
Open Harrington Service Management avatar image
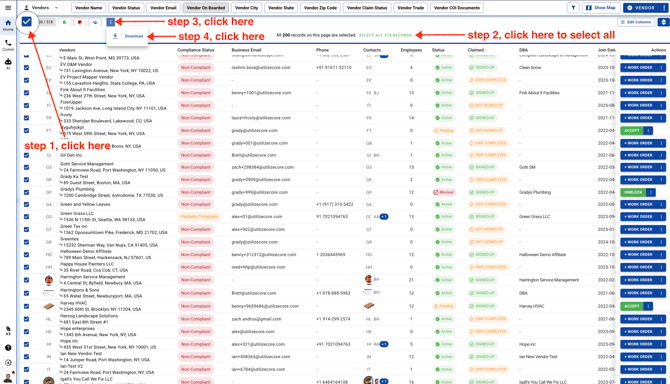tap(49, 280)
